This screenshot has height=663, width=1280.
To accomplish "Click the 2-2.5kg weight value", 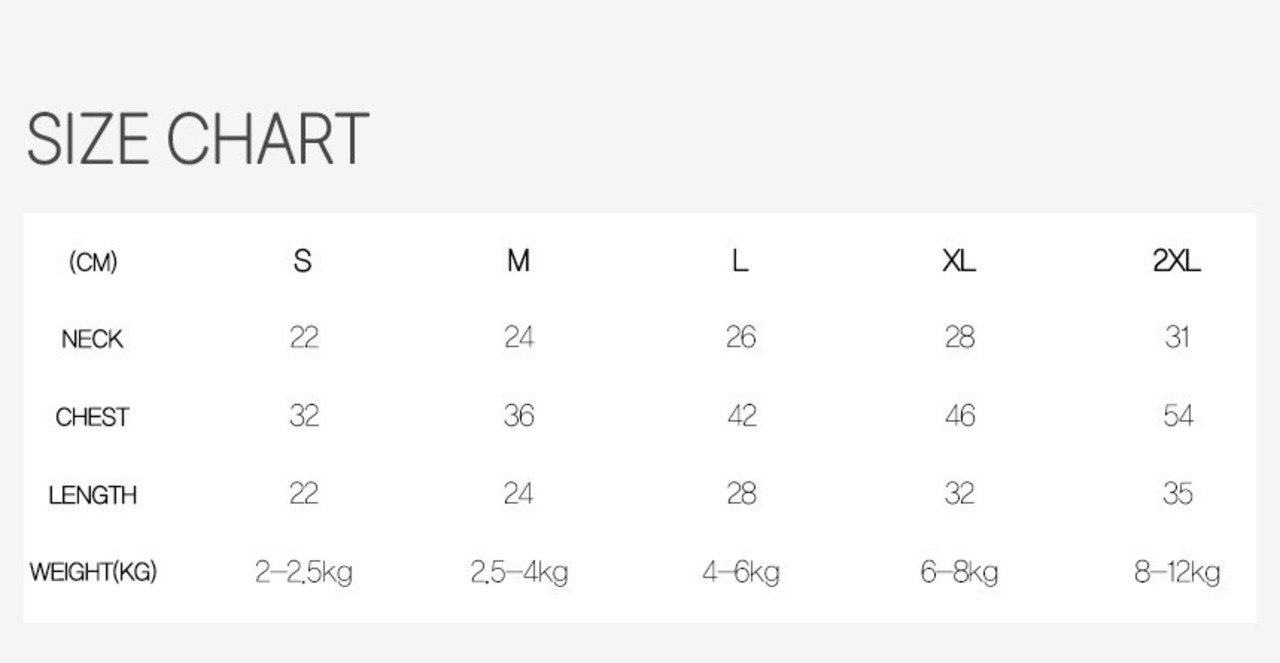I will click(303, 573).
